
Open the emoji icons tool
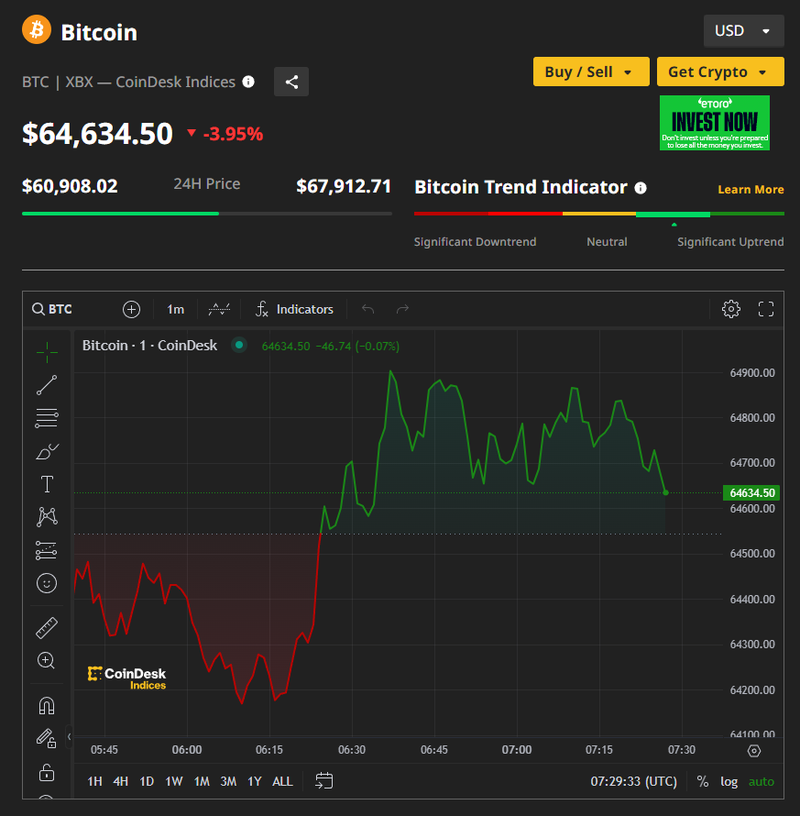[x=47, y=583]
